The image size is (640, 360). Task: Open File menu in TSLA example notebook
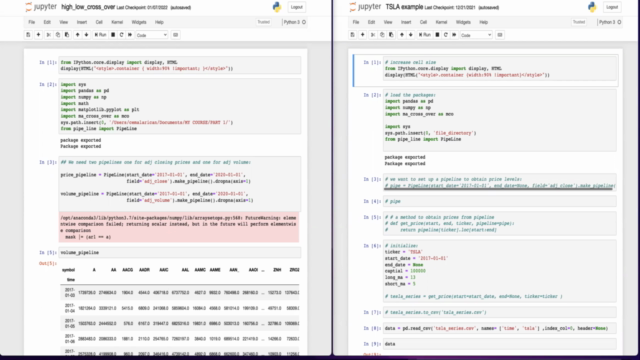click(356, 22)
